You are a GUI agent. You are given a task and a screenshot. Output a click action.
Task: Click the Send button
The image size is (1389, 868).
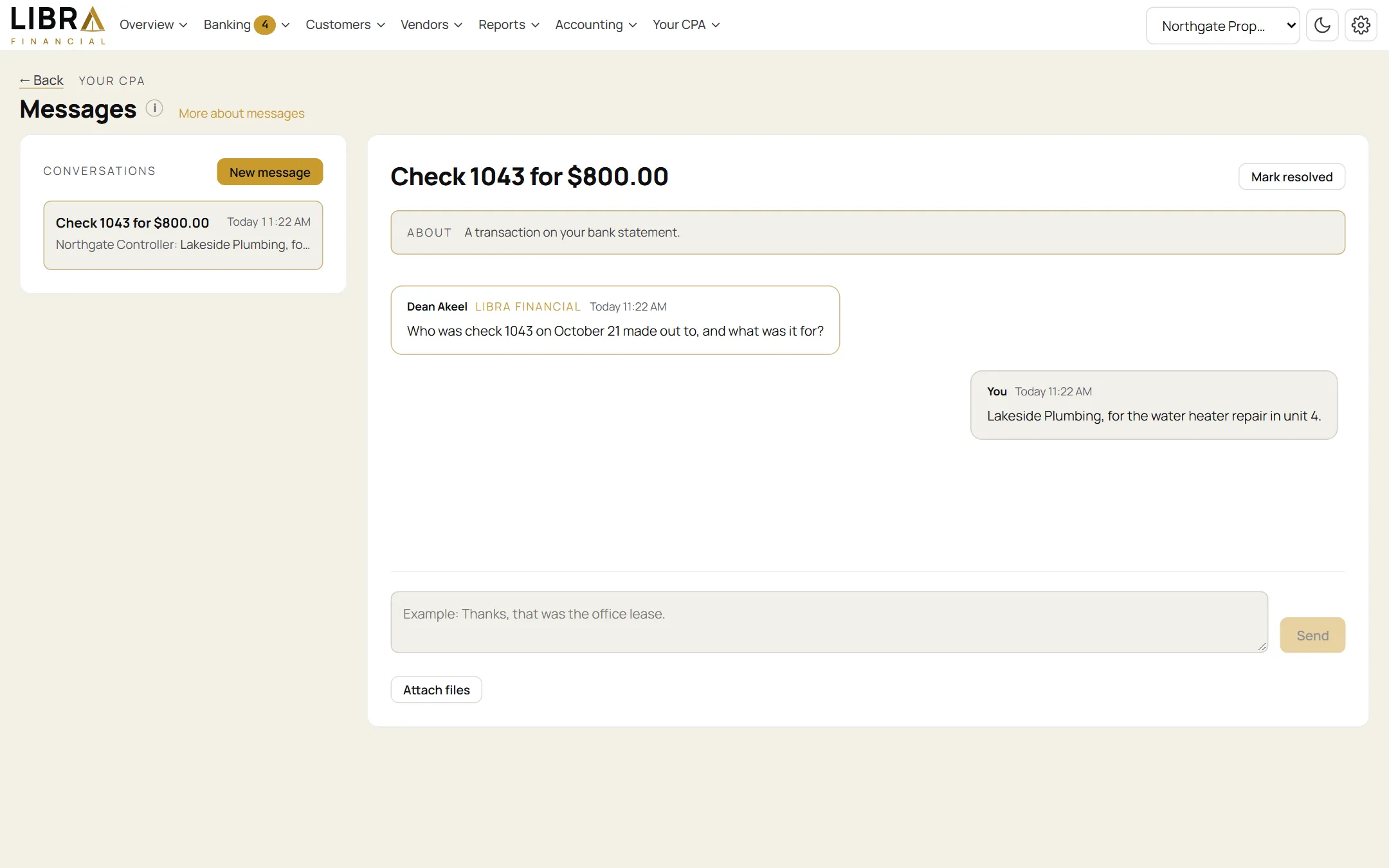click(1312, 635)
